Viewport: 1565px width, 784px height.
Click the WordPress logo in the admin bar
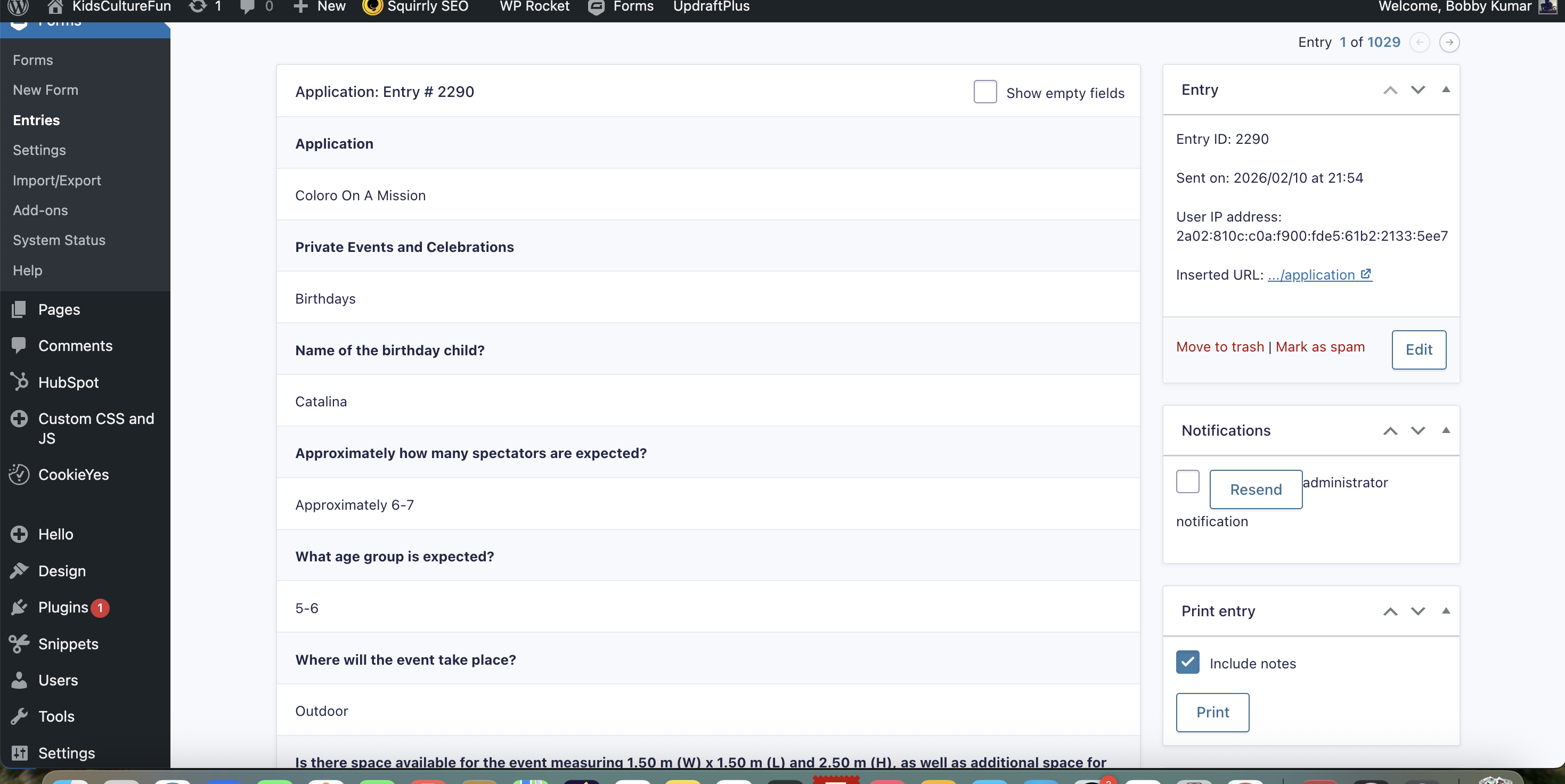coord(18,8)
